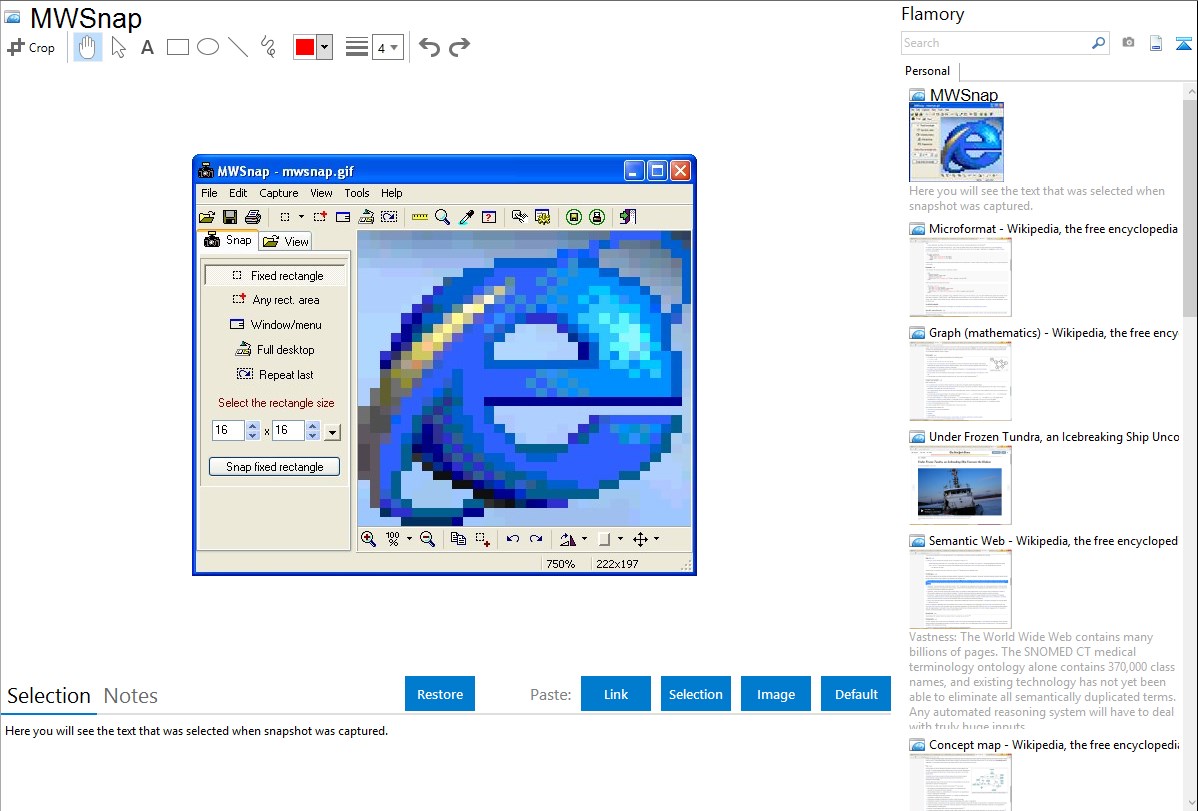Open the Tools menu in MWSnap

357,193
